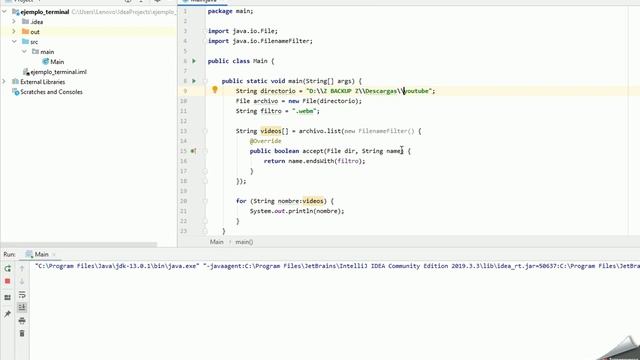Restore run panel layout
640x360 pixels.
pos(7,298)
